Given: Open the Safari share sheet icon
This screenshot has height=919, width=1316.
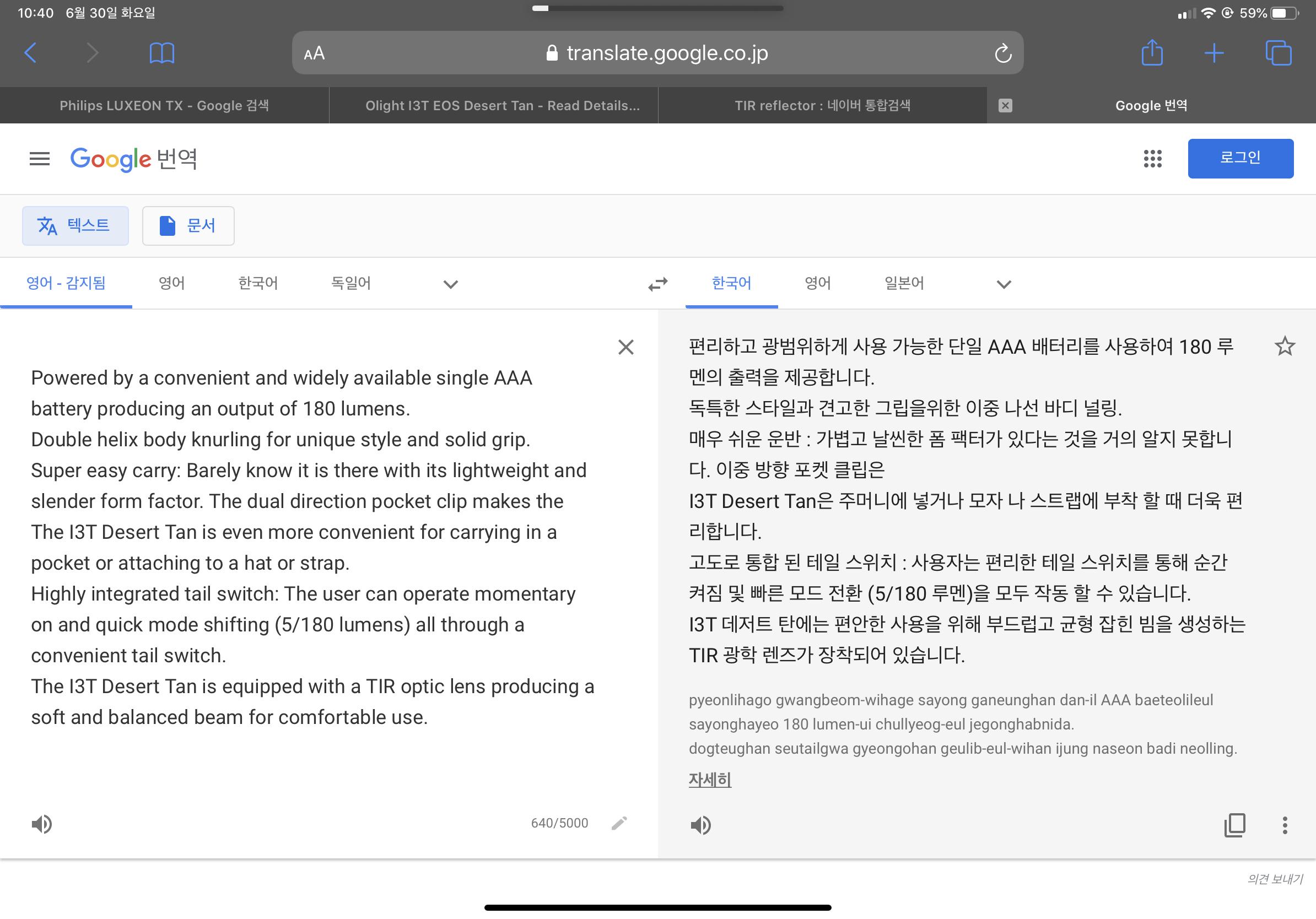Looking at the screenshot, I should pyautogui.click(x=1152, y=52).
